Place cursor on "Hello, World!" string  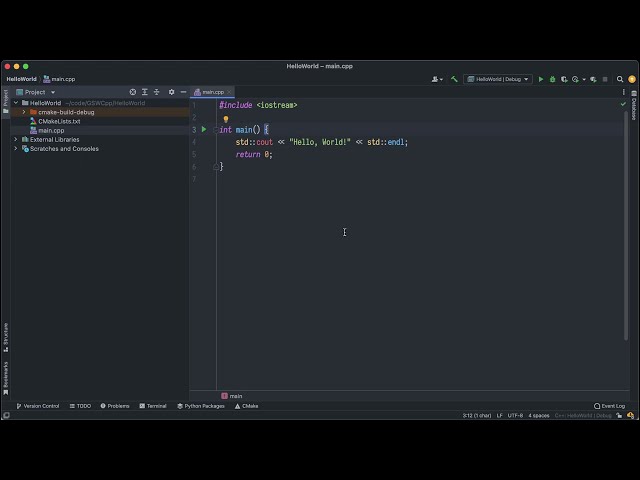click(x=320, y=142)
